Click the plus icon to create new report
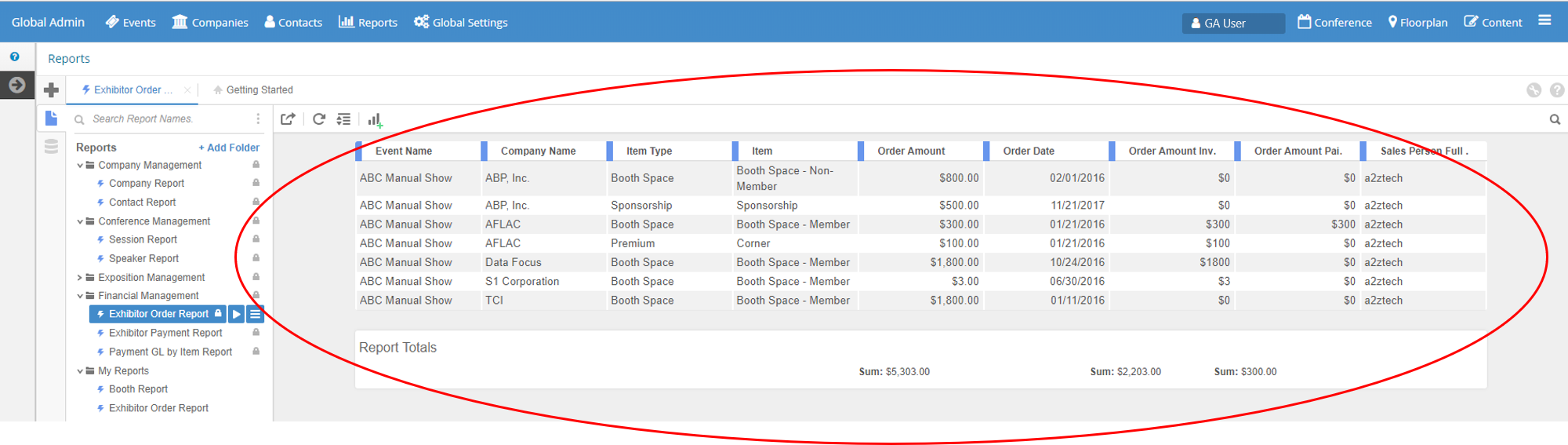 pyautogui.click(x=51, y=90)
